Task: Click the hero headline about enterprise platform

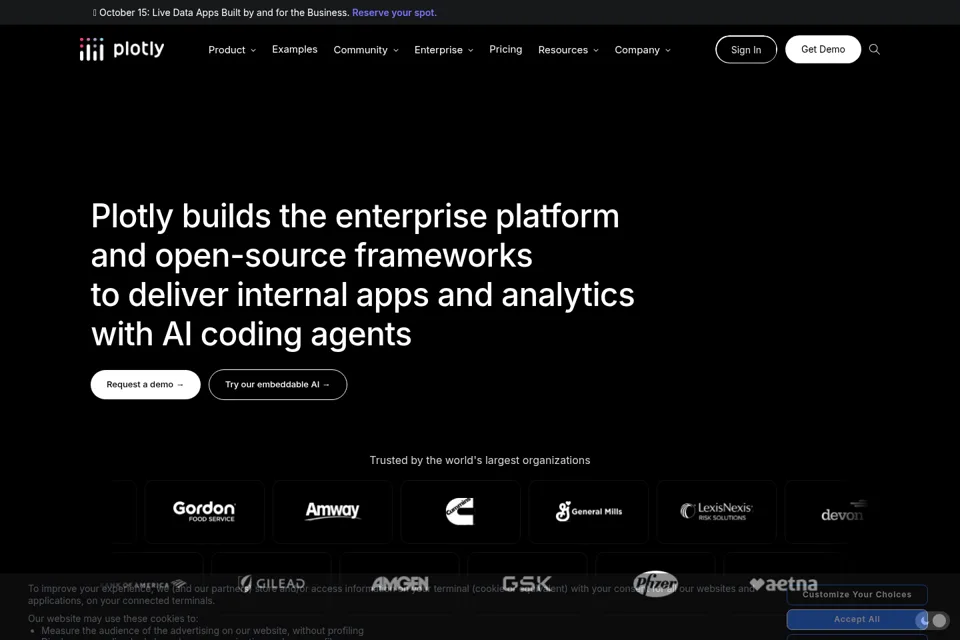Action: (x=362, y=275)
